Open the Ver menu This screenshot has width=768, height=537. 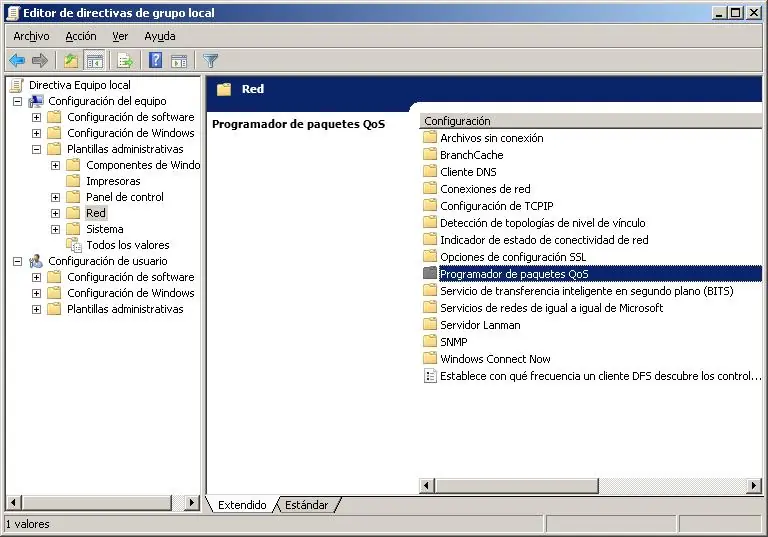(x=120, y=36)
